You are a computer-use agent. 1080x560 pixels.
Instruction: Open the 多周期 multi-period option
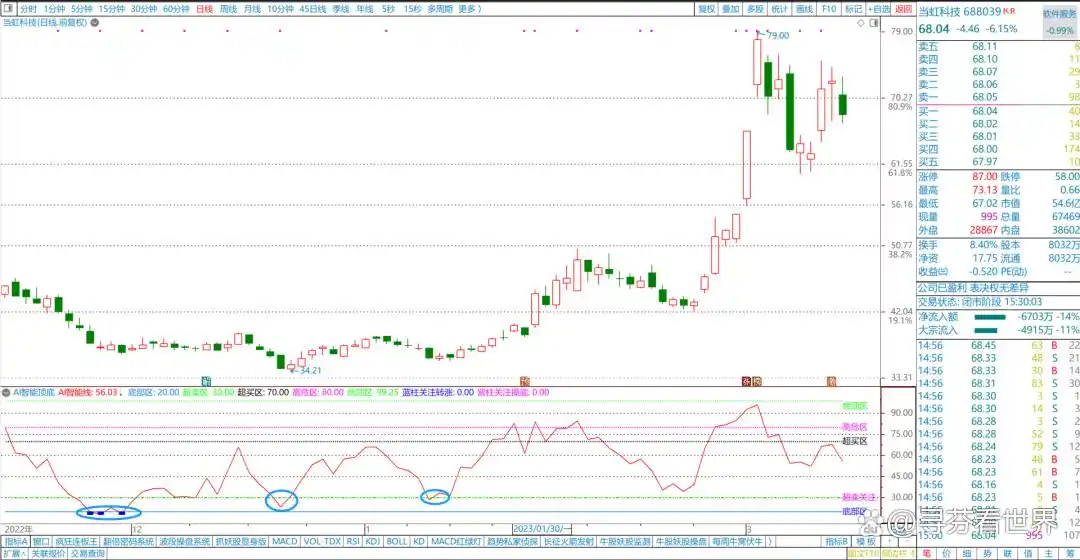coord(439,8)
